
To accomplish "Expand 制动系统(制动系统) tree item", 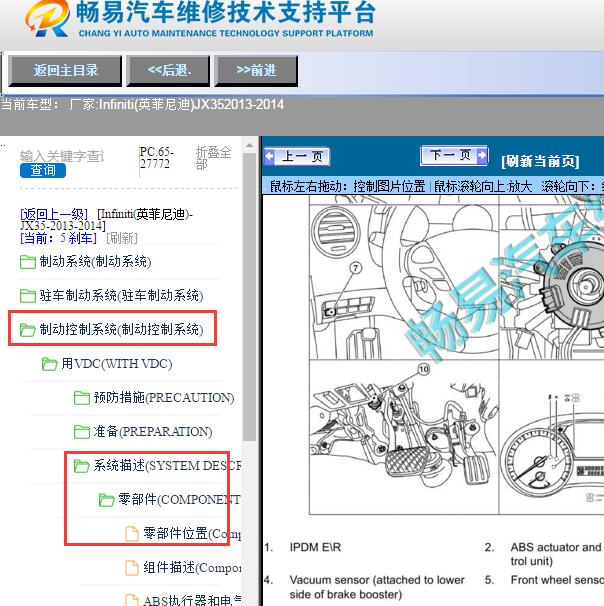I will 95,262.
